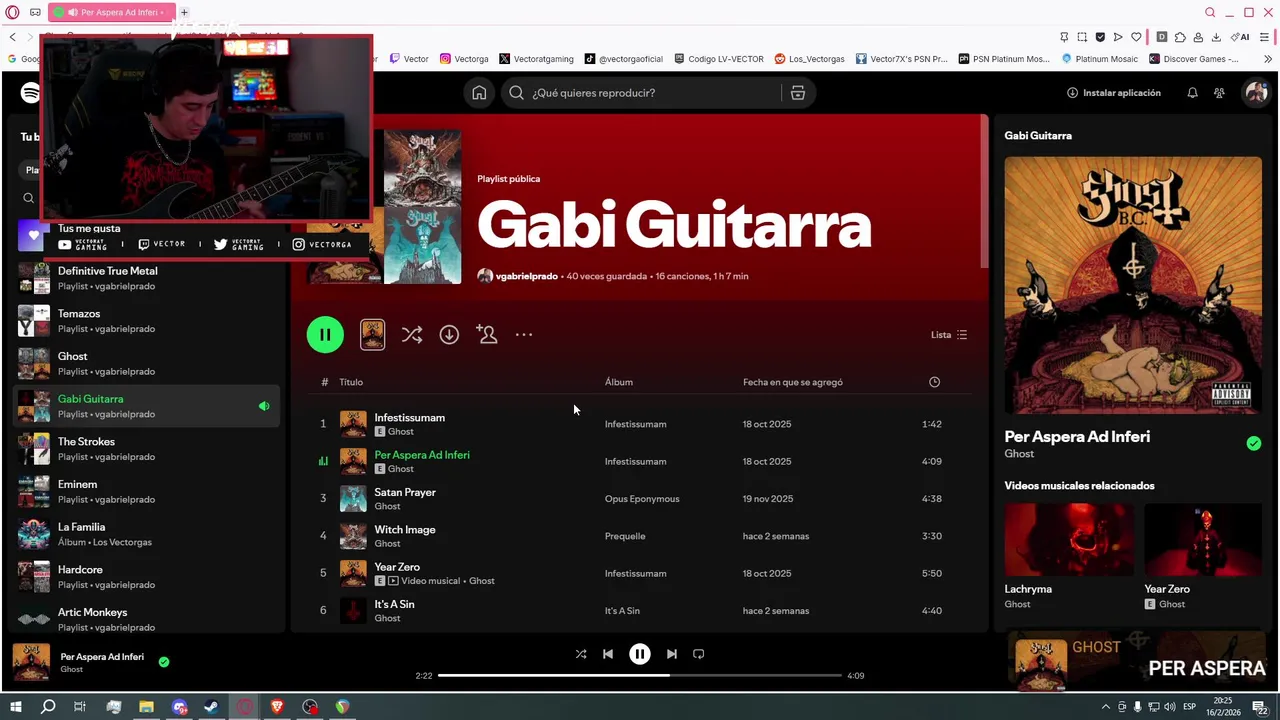The width and height of the screenshot is (1280, 720).
Task: Open the Vector Twitch bookmark
Action: click(x=409, y=59)
